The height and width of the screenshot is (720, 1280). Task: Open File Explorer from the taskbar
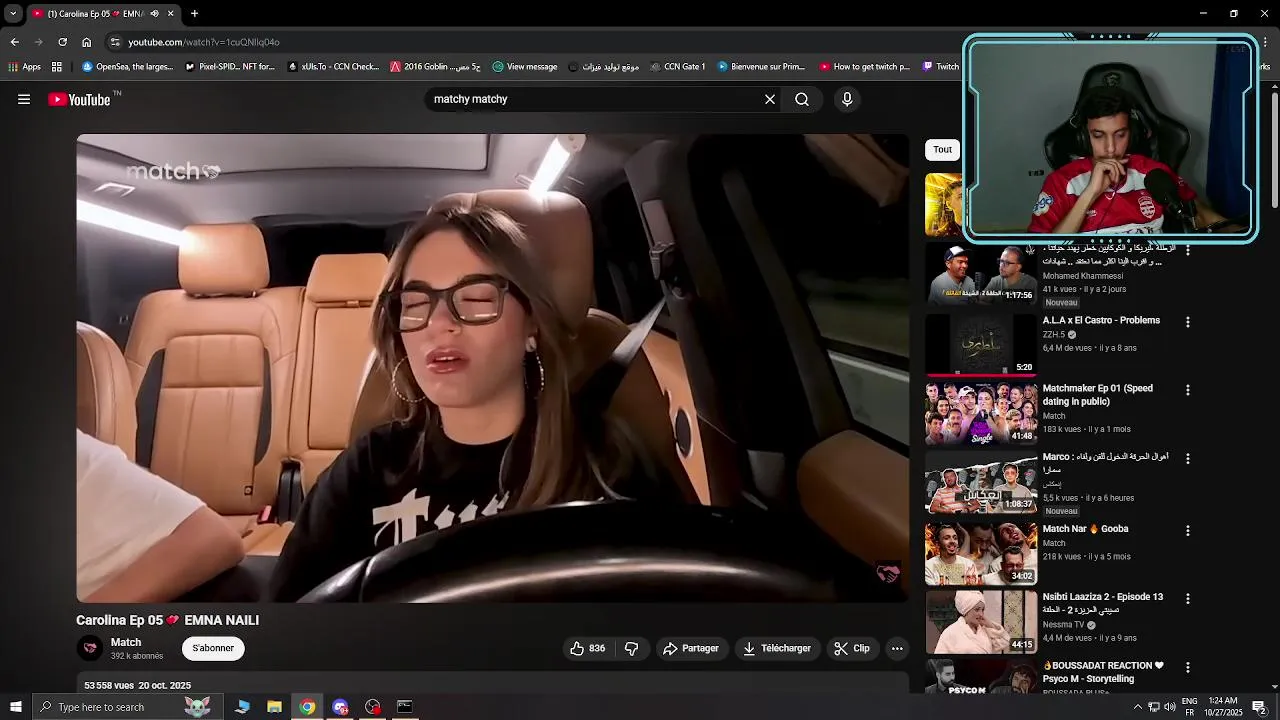274,707
